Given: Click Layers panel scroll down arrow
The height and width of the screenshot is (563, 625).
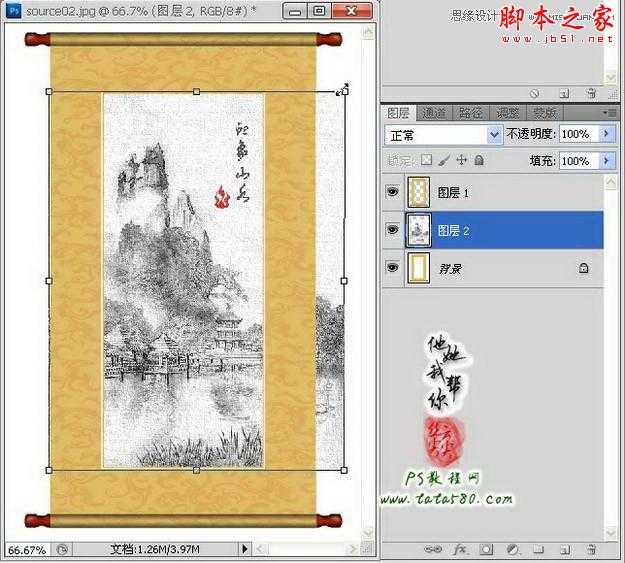Looking at the screenshot, I should tap(611, 533).
